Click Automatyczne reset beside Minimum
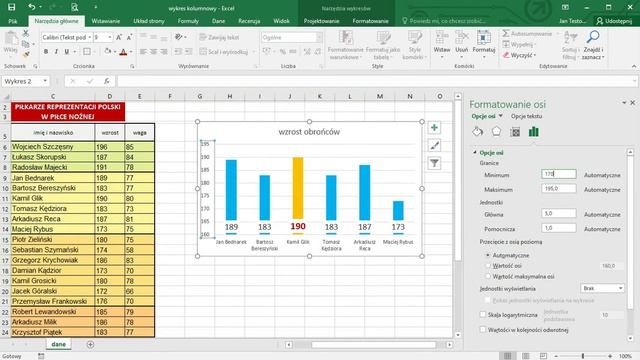Screen dimensions: 640x360 pos(602,175)
